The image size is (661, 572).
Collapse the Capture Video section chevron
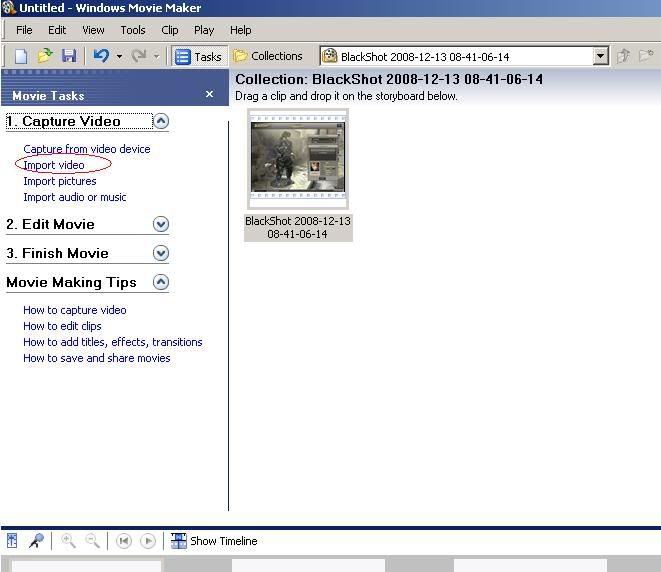point(161,121)
